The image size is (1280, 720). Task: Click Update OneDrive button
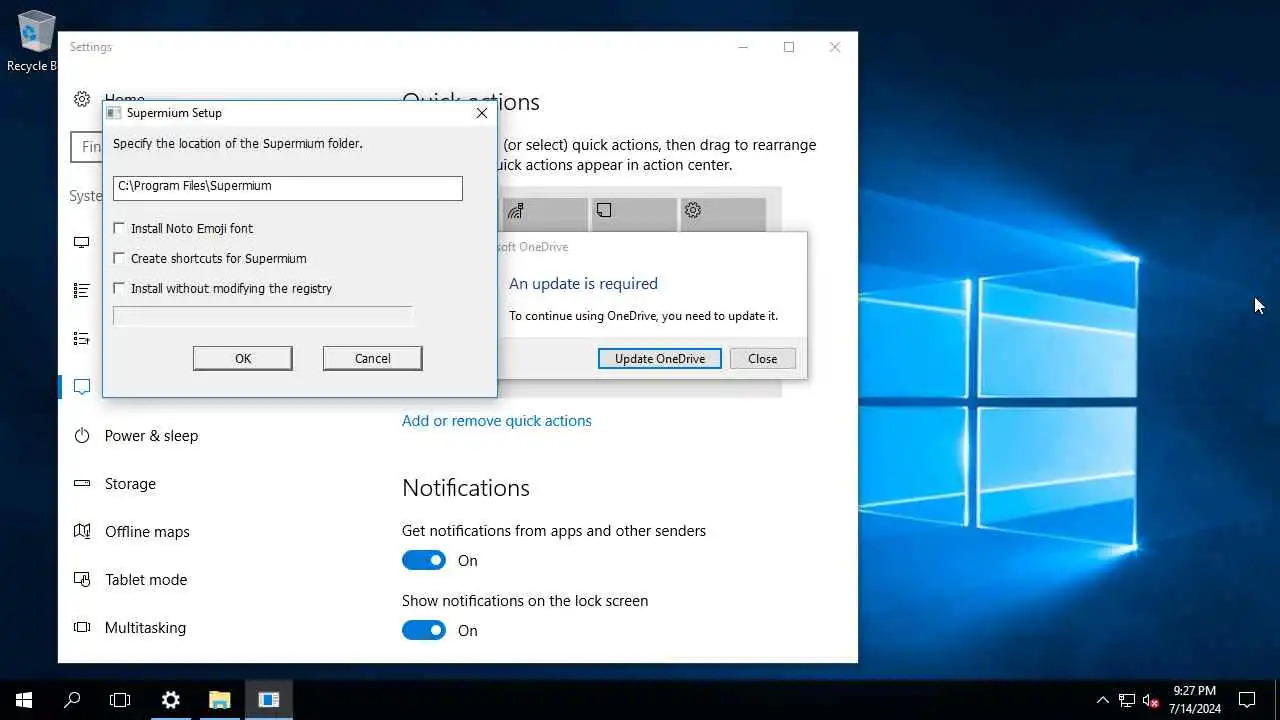(x=660, y=359)
